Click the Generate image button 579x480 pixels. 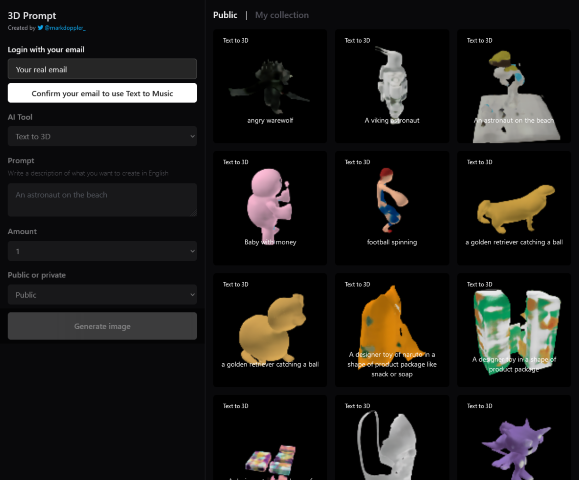click(102, 326)
